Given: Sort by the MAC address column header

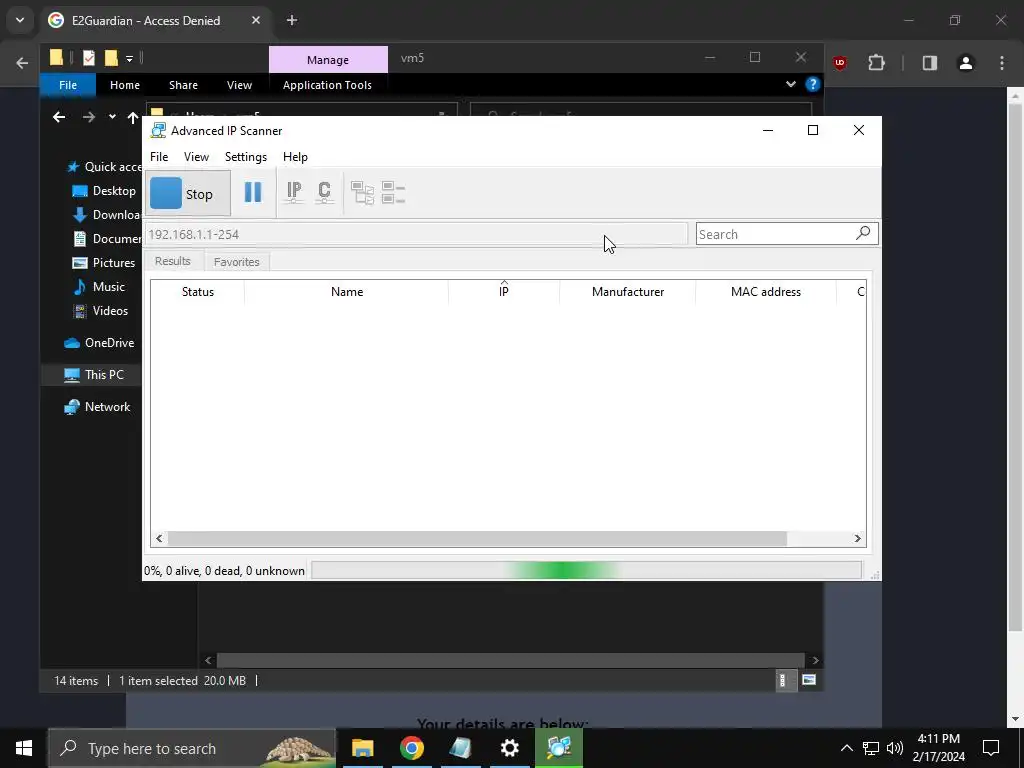Looking at the screenshot, I should click(x=765, y=292).
